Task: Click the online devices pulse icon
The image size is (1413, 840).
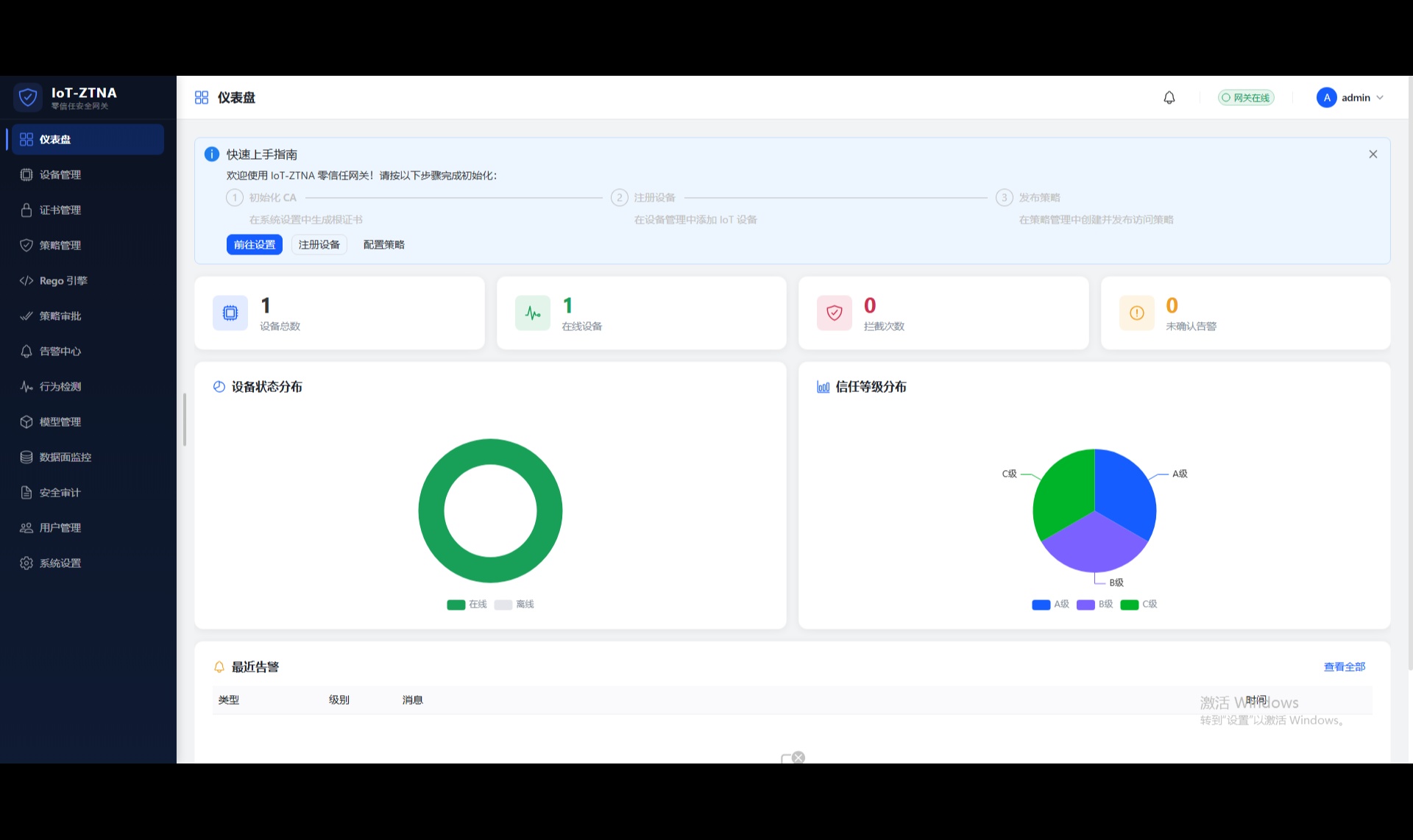Action: (x=533, y=313)
